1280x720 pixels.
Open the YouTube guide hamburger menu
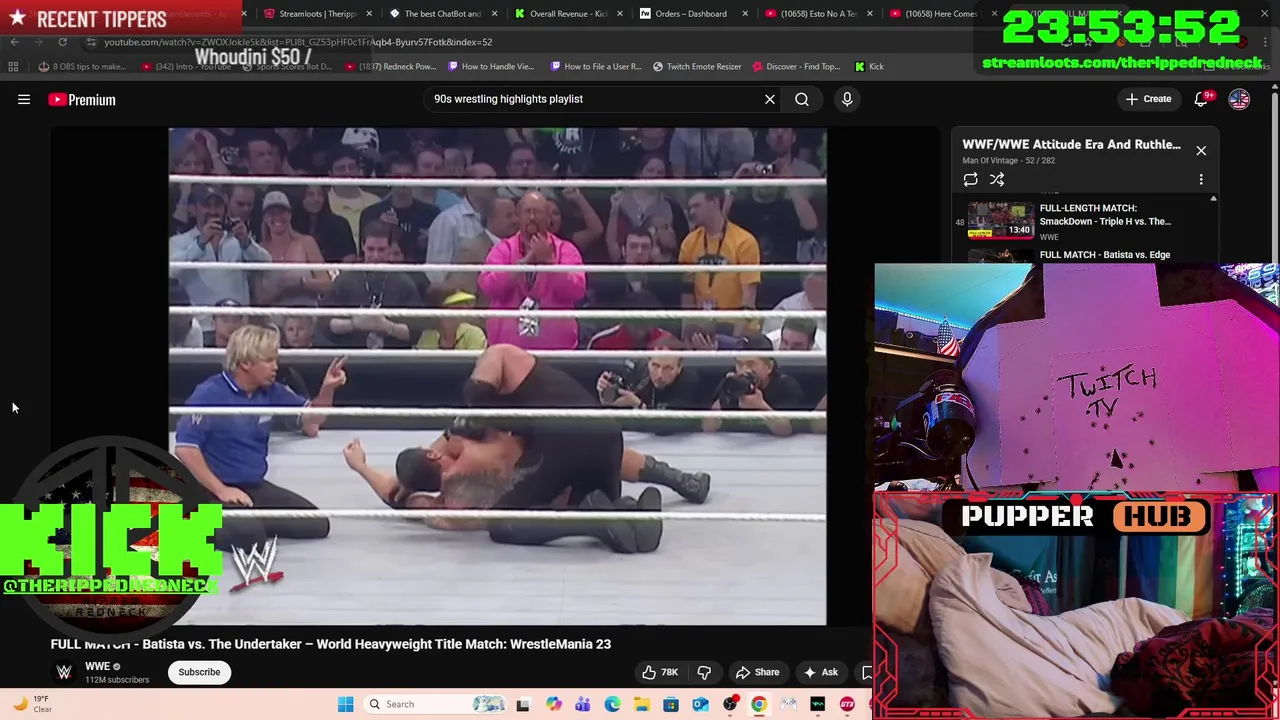pos(24,99)
